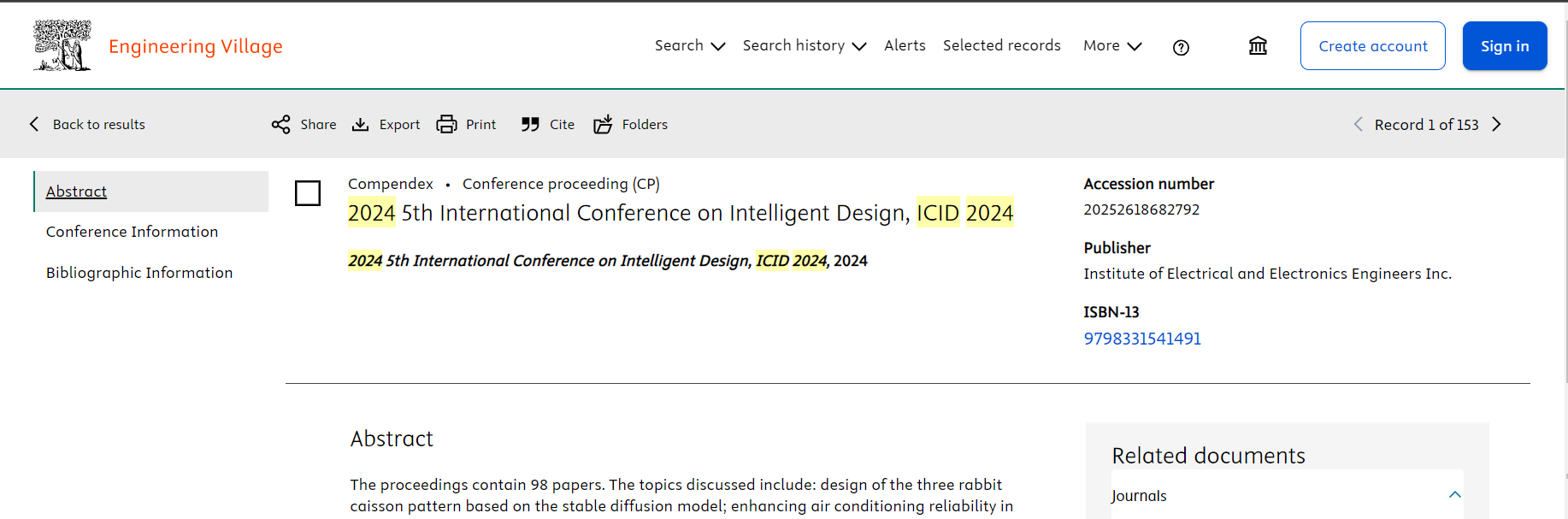1568x519 pixels.
Task: Open Alerts in top navigation
Action: (905, 45)
